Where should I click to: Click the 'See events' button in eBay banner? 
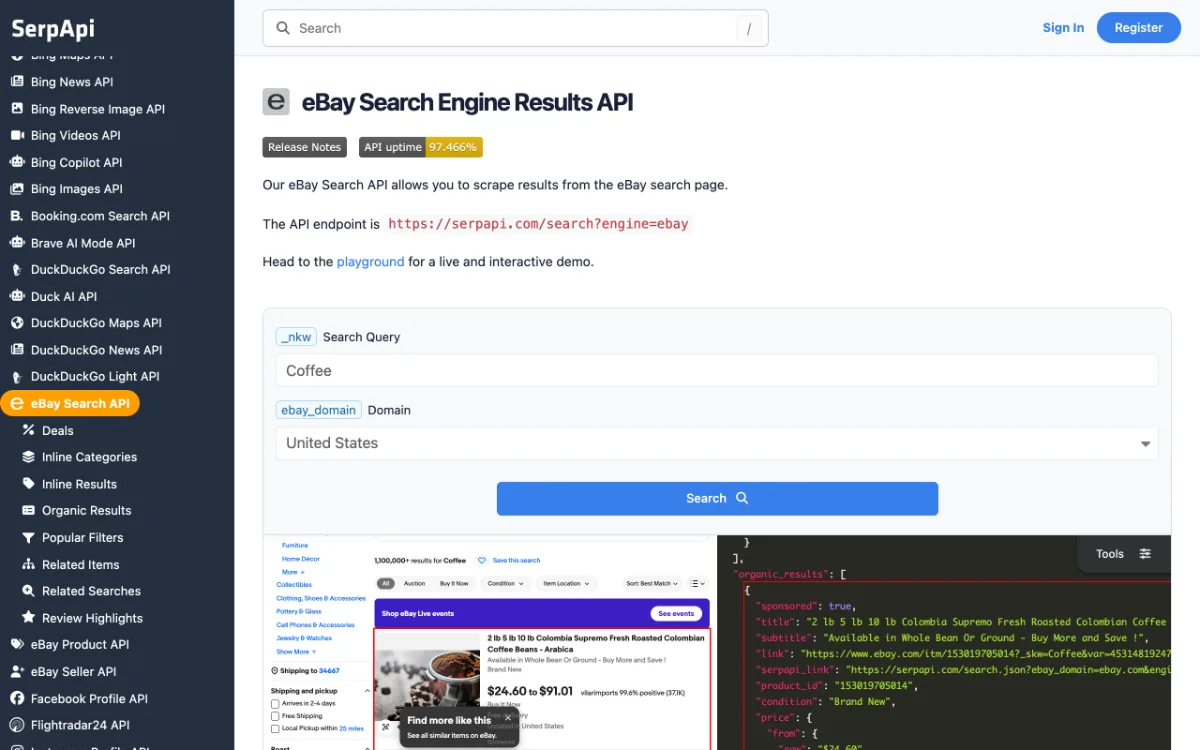pyautogui.click(x=676, y=613)
